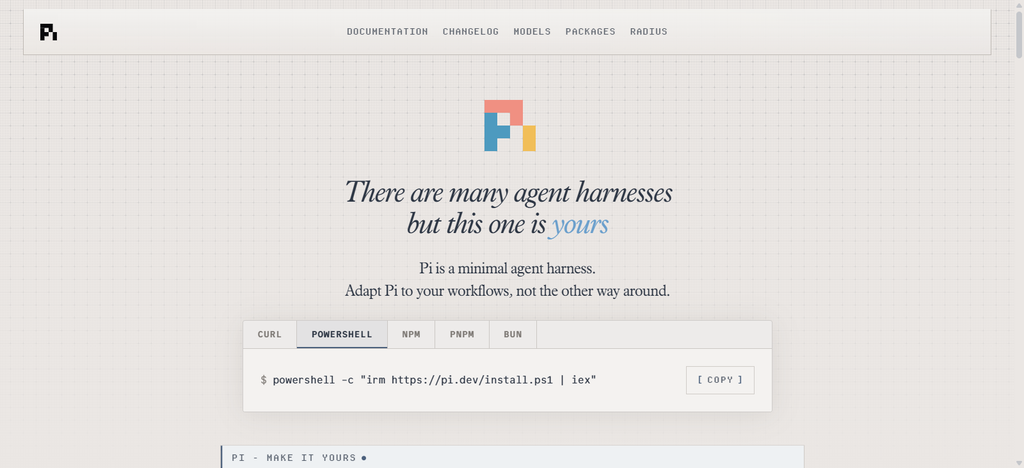Open the Packages link
This screenshot has height=468, width=1024.
[x=590, y=31]
